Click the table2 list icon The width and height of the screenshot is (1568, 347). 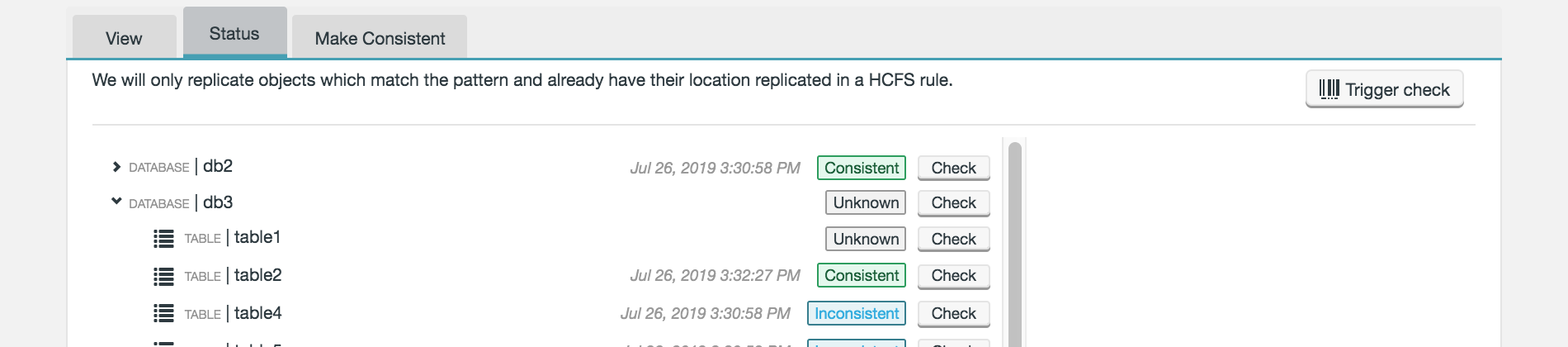pos(163,277)
